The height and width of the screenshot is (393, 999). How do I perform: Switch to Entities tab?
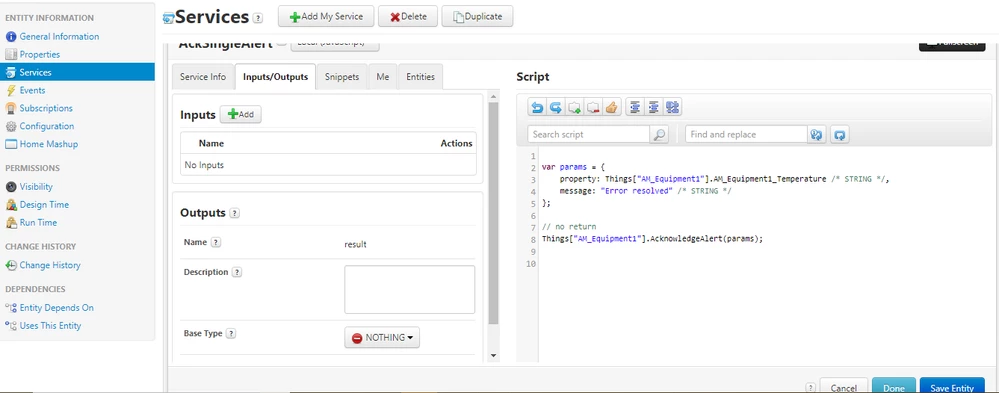pos(420,76)
